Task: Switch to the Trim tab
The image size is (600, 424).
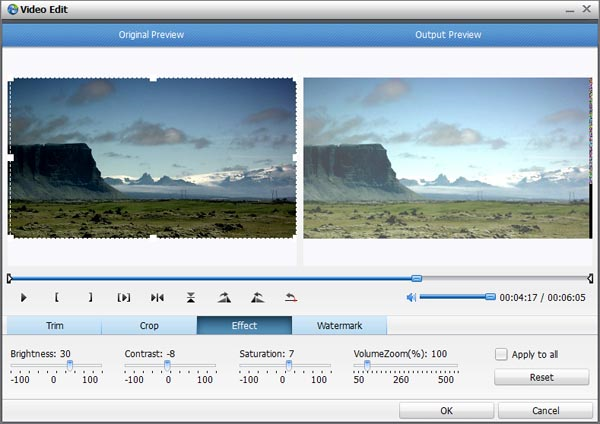Action: [x=54, y=326]
